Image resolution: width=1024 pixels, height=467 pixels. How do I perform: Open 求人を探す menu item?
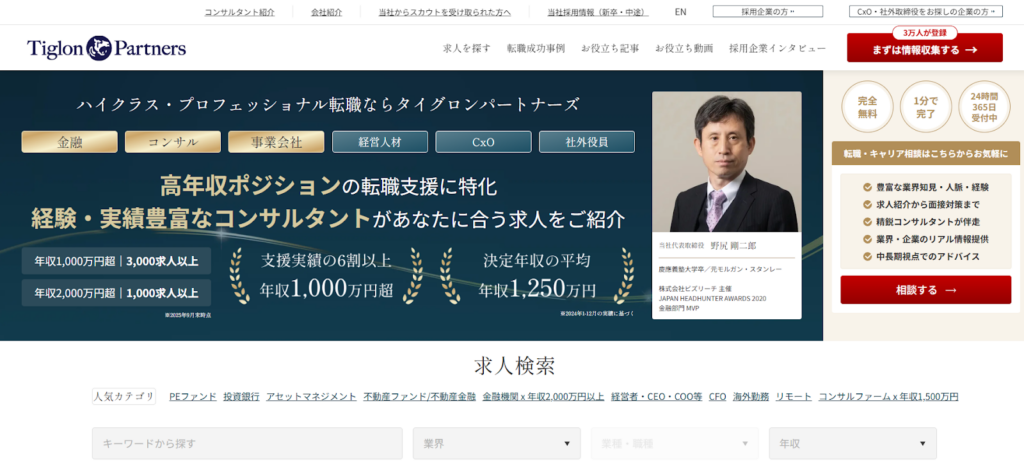pos(467,48)
